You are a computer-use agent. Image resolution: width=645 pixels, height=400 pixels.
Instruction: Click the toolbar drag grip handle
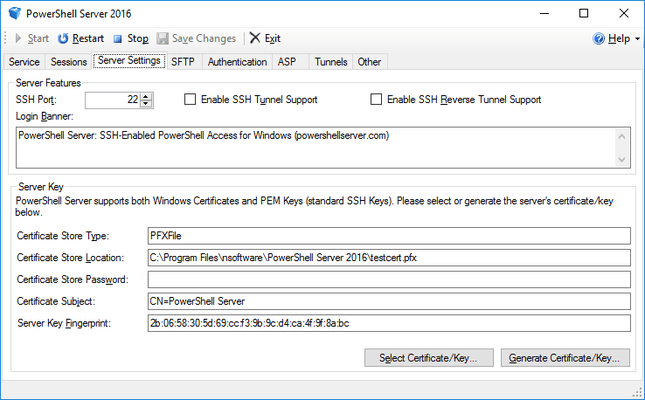pos(5,38)
